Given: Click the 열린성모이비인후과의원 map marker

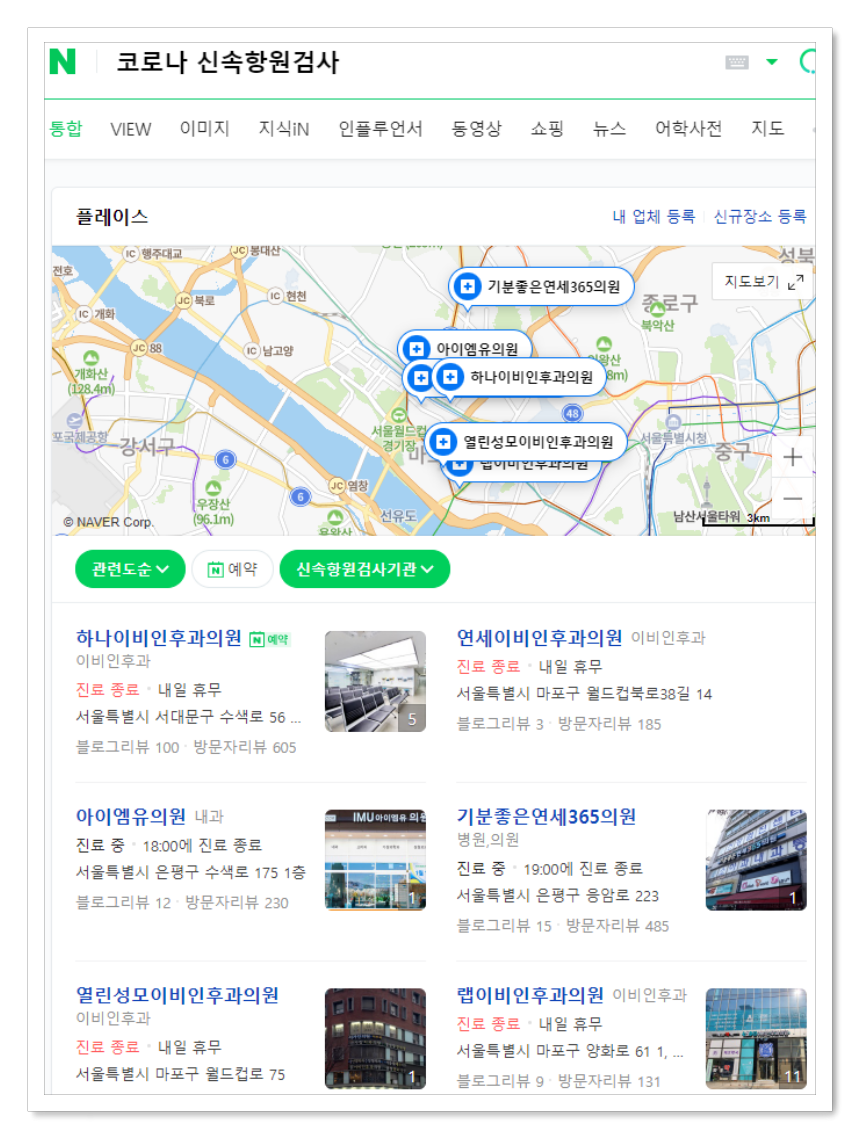Looking at the screenshot, I should pyautogui.click(x=527, y=442).
